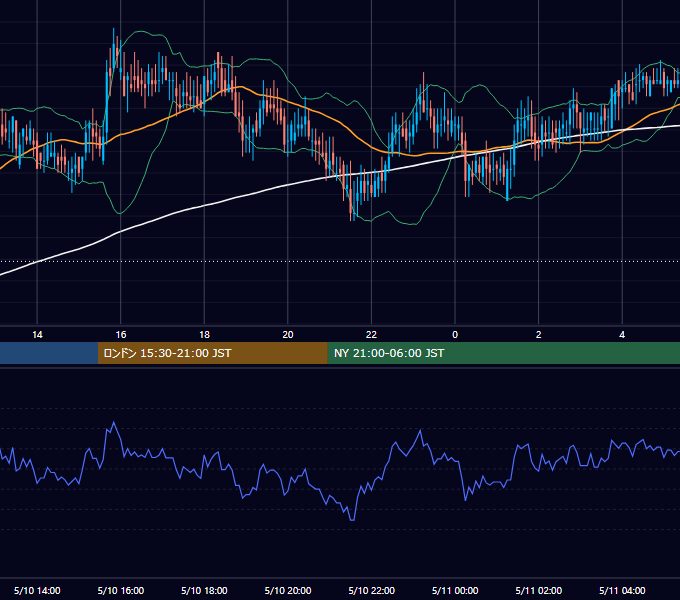Click the 5/10 22:00 time label

point(372,590)
